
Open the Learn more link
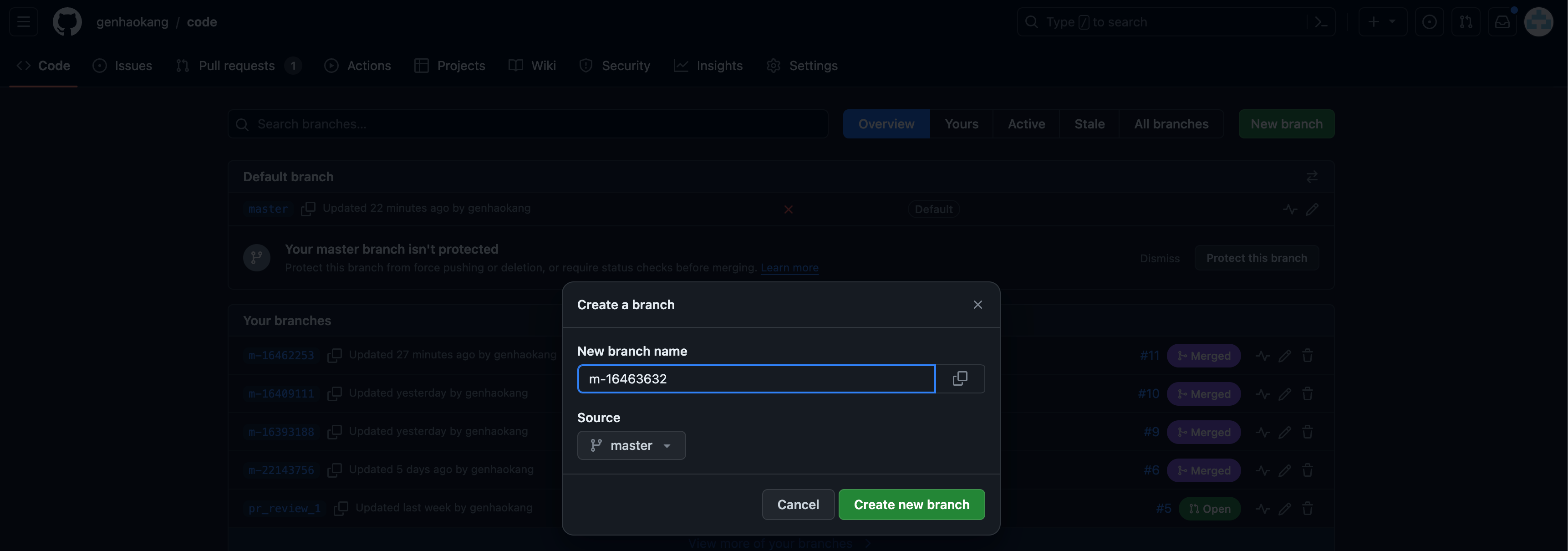pos(789,268)
